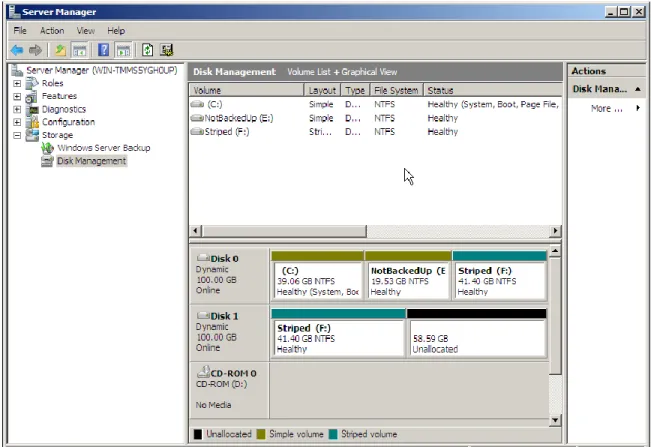Click the gray Forward arrow in toolbar
The height and width of the screenshot is (447, 651).
coord(36,51)
